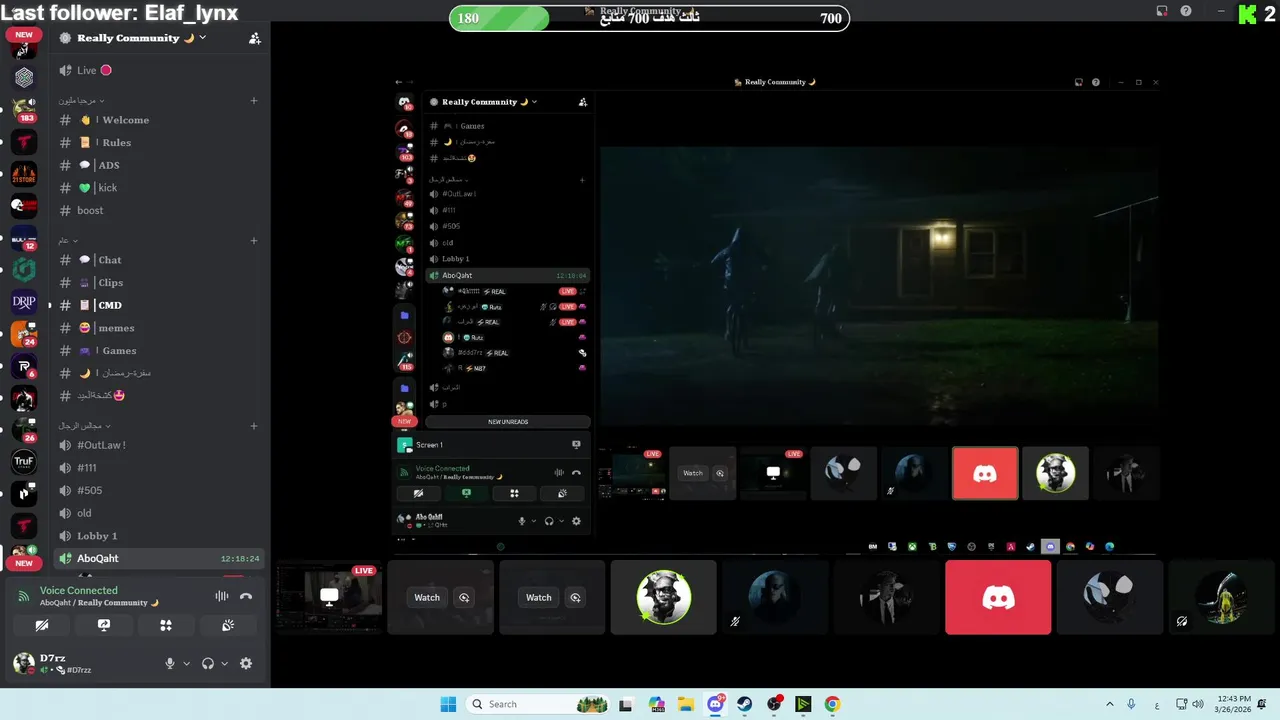
Task: Disconnect from voice with the hang-up icon
Action: pos(246,596)
